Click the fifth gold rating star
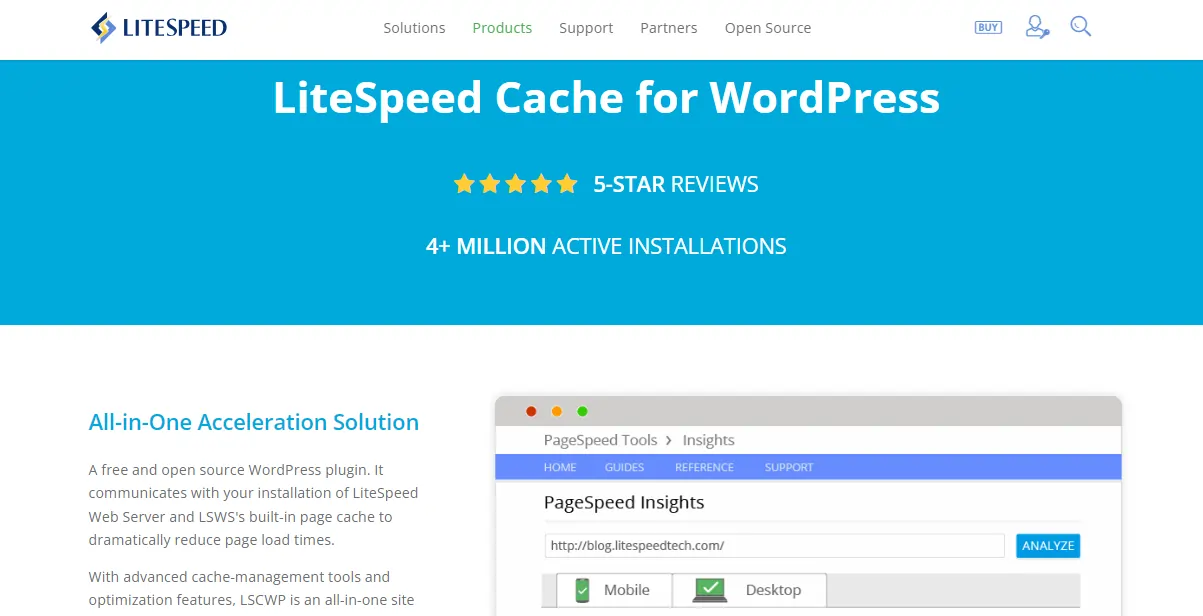The width and height of the screenshot is (1203, 616). coord(567,183)
